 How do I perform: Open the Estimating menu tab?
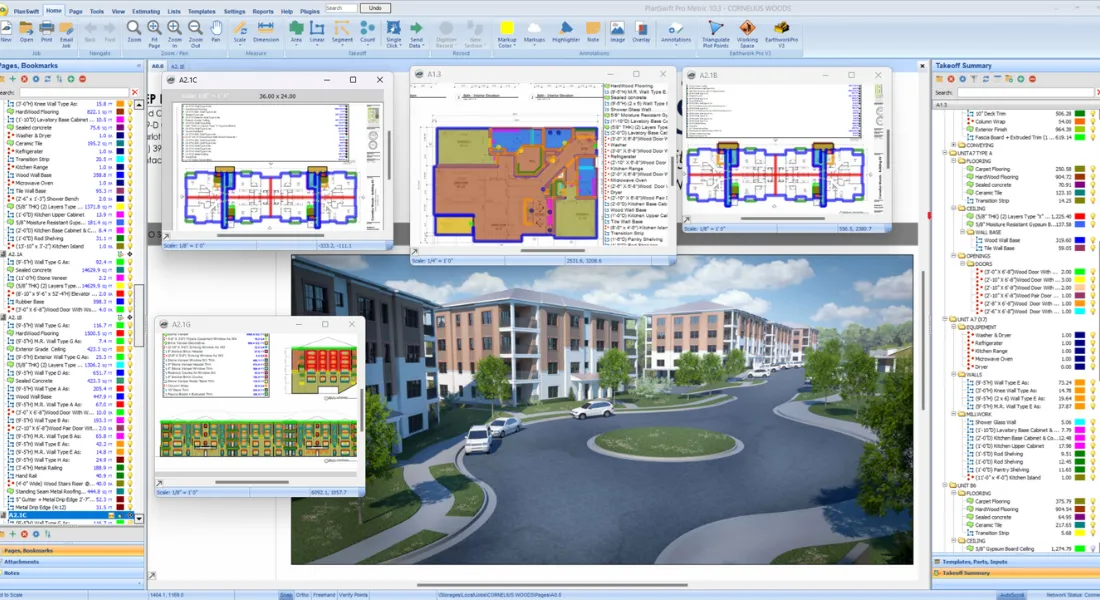click(145, 10)
